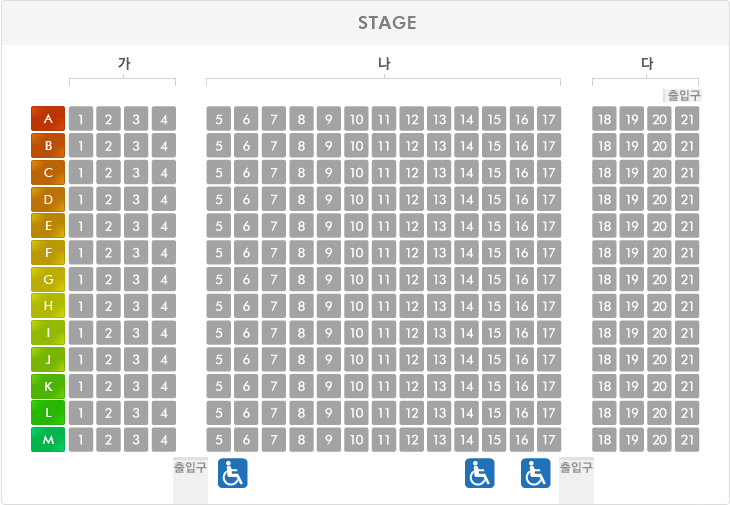Click the red row A label

tap(48, 119)
